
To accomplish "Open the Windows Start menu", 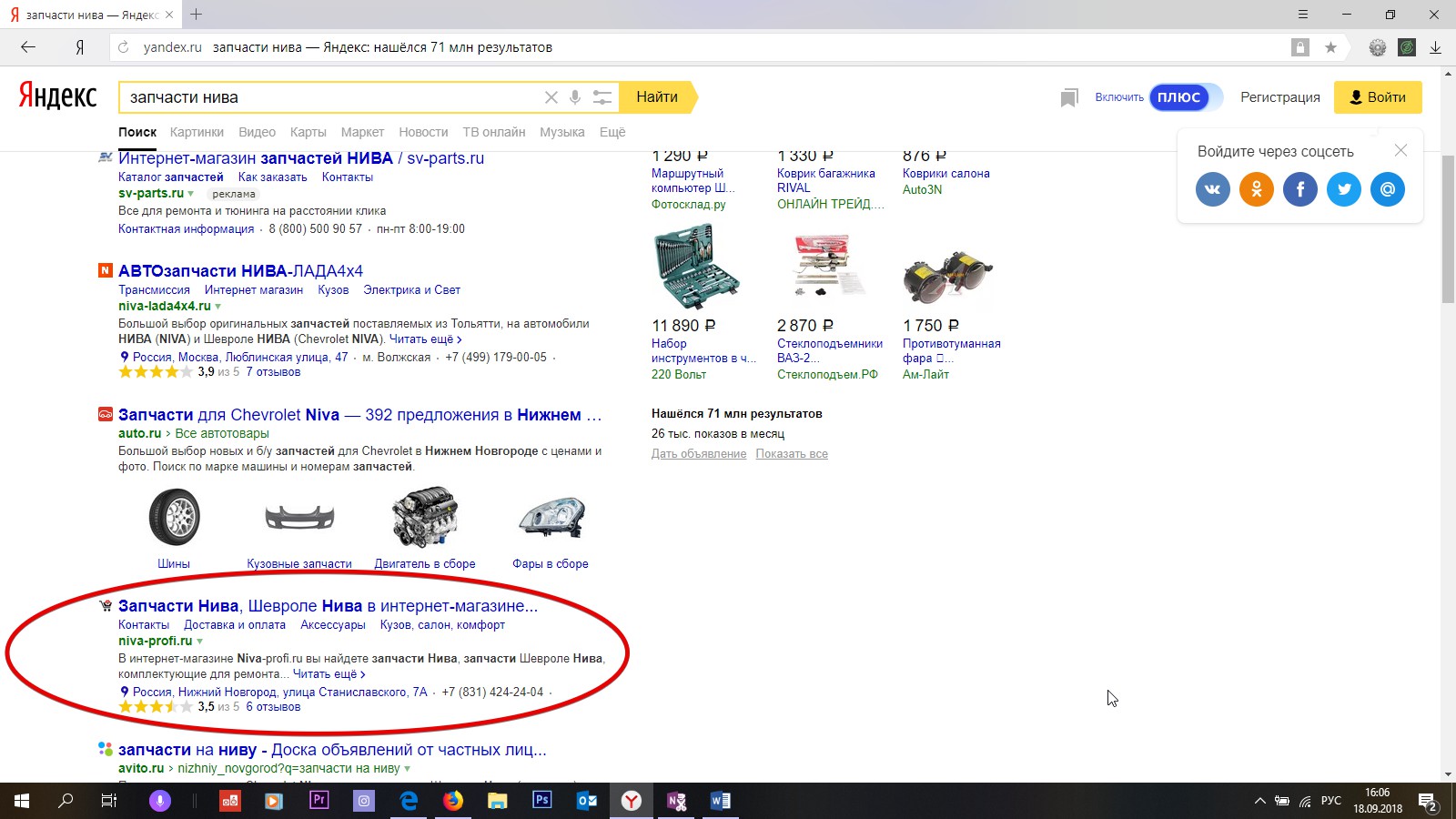I will point(22,801).
